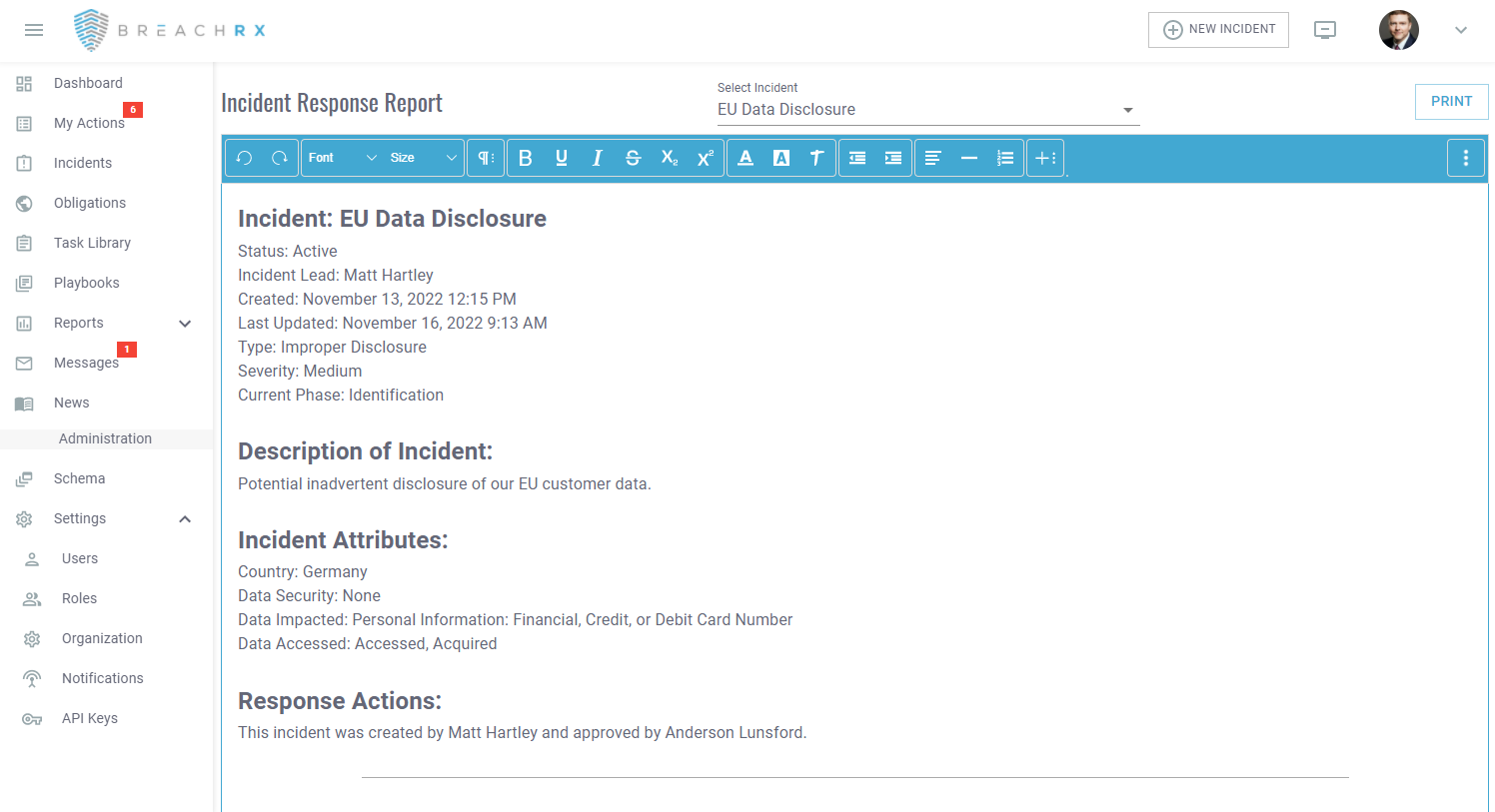This screenshot has width=1495, height=812.
Task: Undo the last edit in the report editor
Action: pos(245,157)
